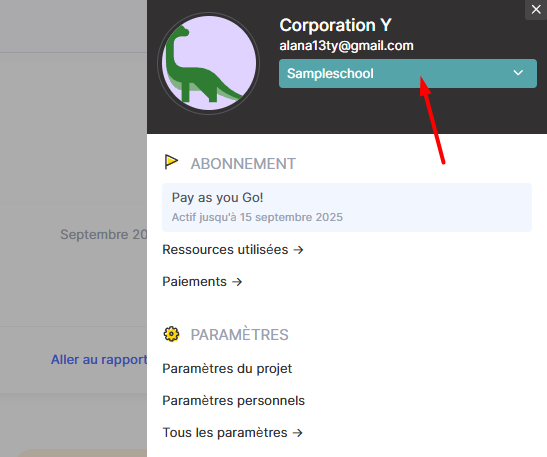Click the Paramètres section heading
This screenshot has height=457, width=547.
click(x=239, y=334)
